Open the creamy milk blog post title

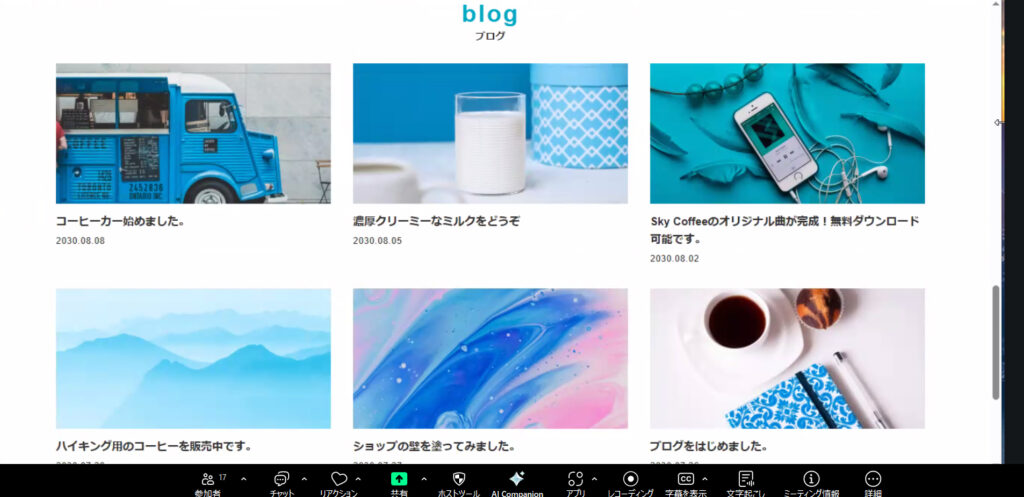point(436,221)
